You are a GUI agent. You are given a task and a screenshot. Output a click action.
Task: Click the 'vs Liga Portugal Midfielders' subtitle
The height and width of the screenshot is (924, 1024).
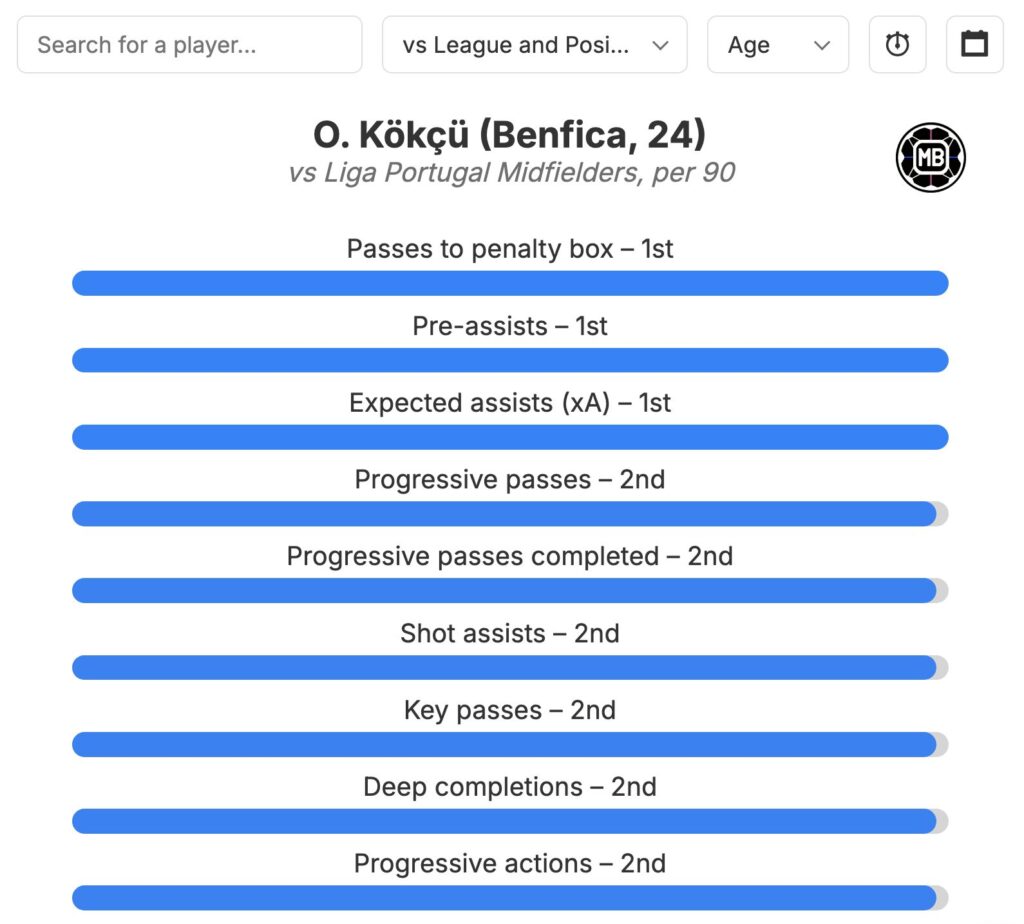click(x=511, y=172)
